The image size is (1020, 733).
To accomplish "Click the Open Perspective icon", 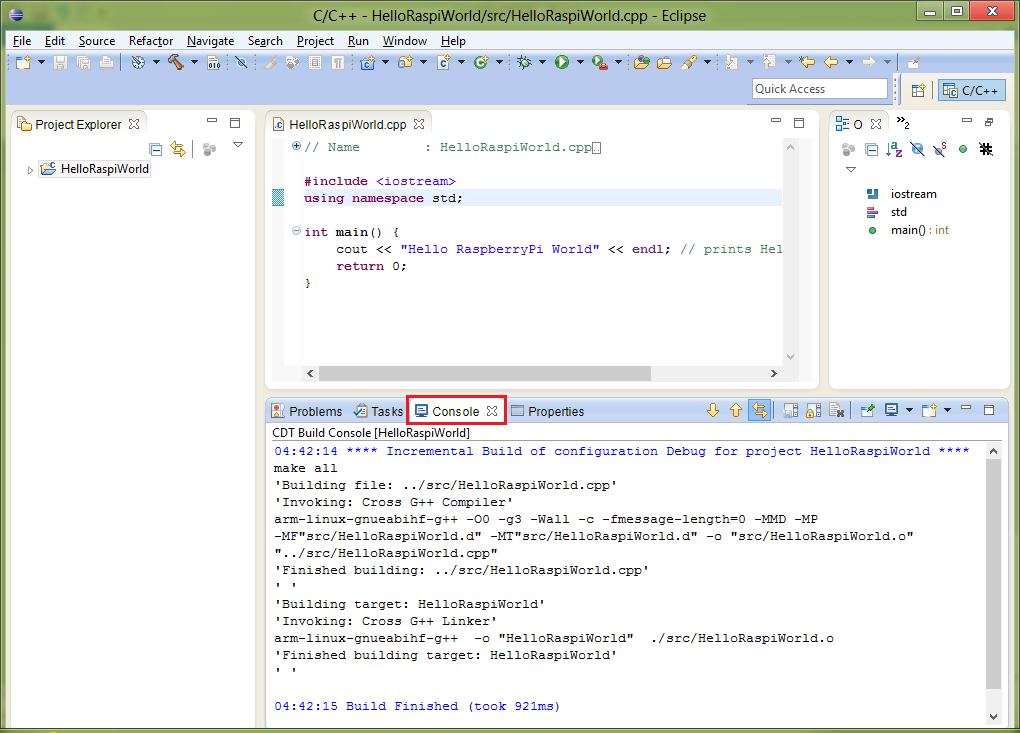I will point(918,90).
